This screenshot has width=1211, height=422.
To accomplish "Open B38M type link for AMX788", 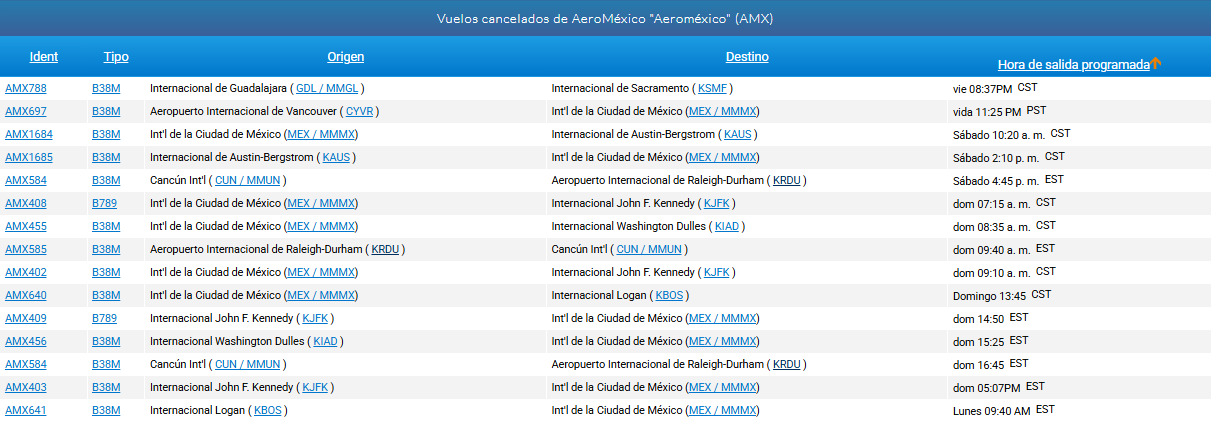I will click(x=106, y=88).
